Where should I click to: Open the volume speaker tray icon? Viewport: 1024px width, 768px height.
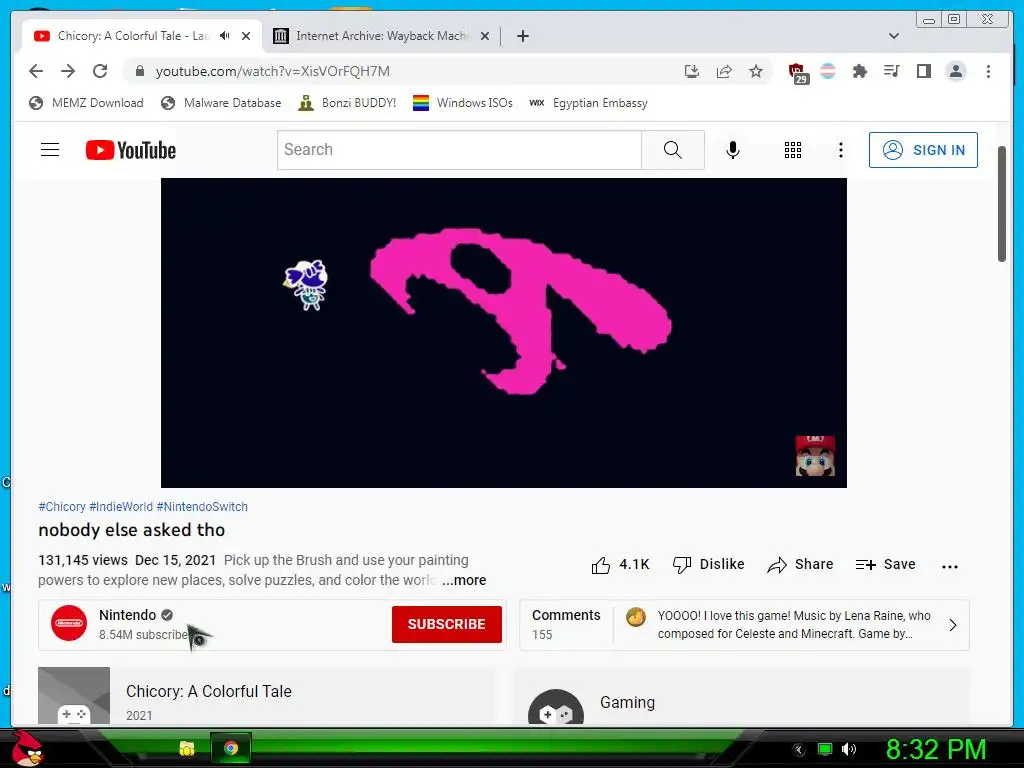[849, 750]
